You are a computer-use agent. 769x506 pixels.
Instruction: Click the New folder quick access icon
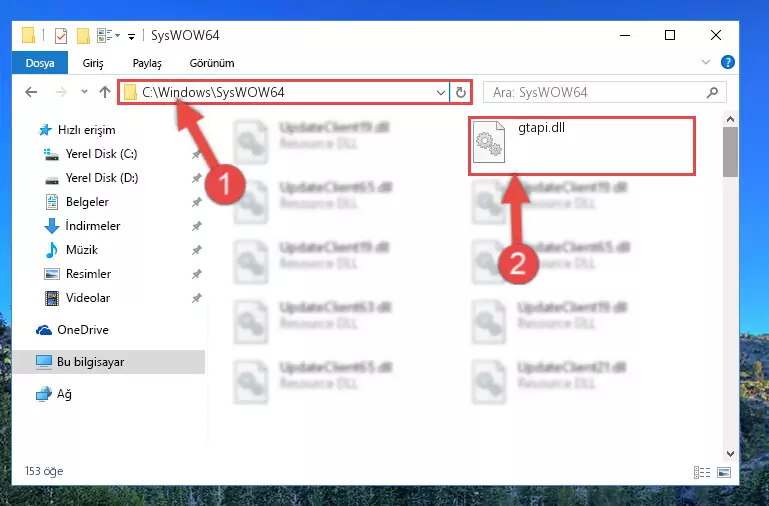[83, 36]
